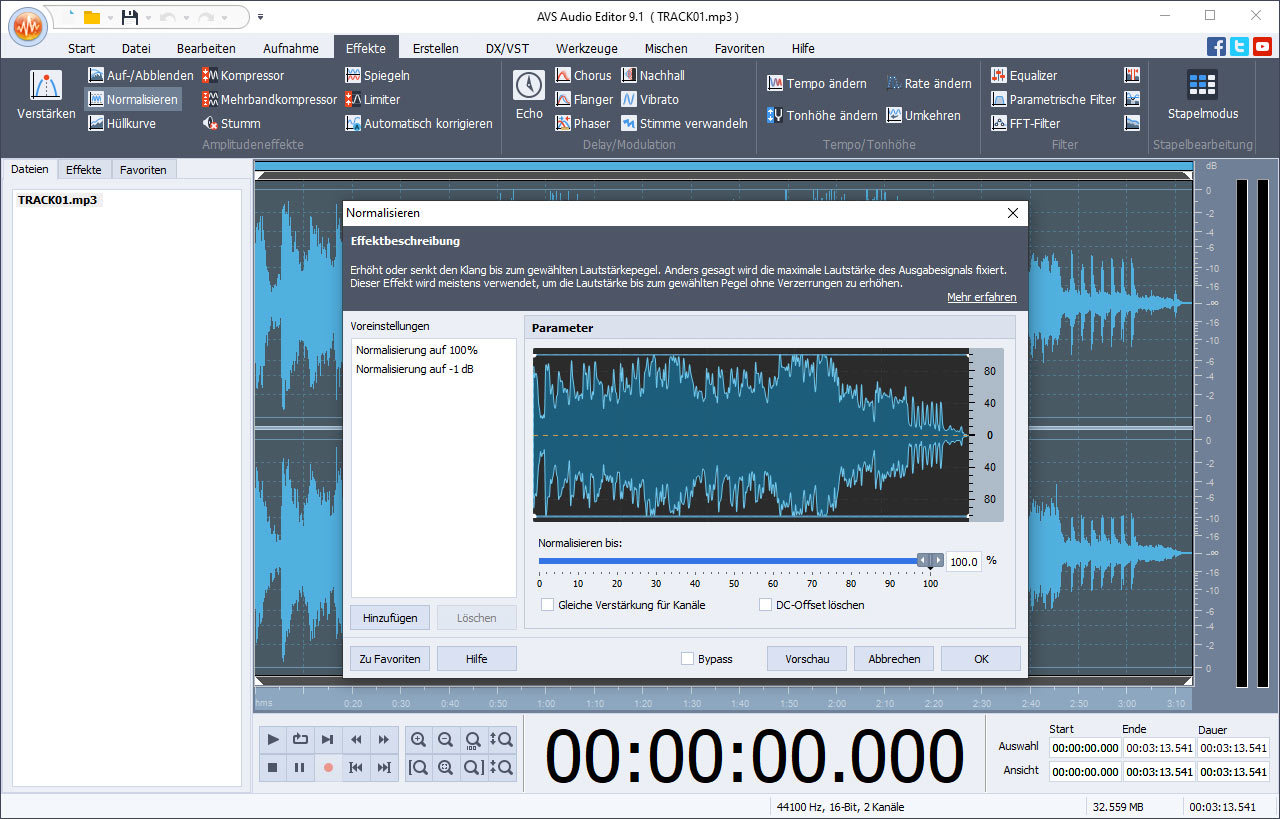Switch to the Favoriten side panel tab
This screenshot has width=1280, height=819.
pyautogui.click(x=143, y=170)
